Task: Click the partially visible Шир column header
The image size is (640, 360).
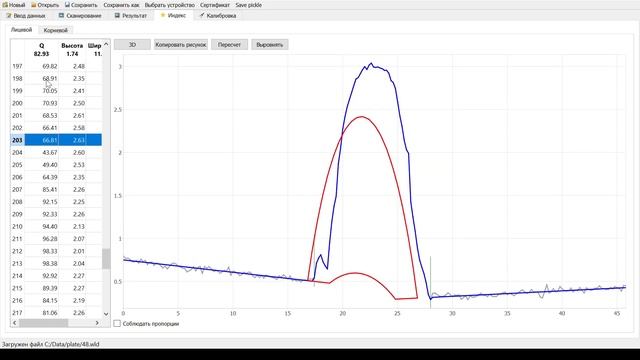Action: 94,49
